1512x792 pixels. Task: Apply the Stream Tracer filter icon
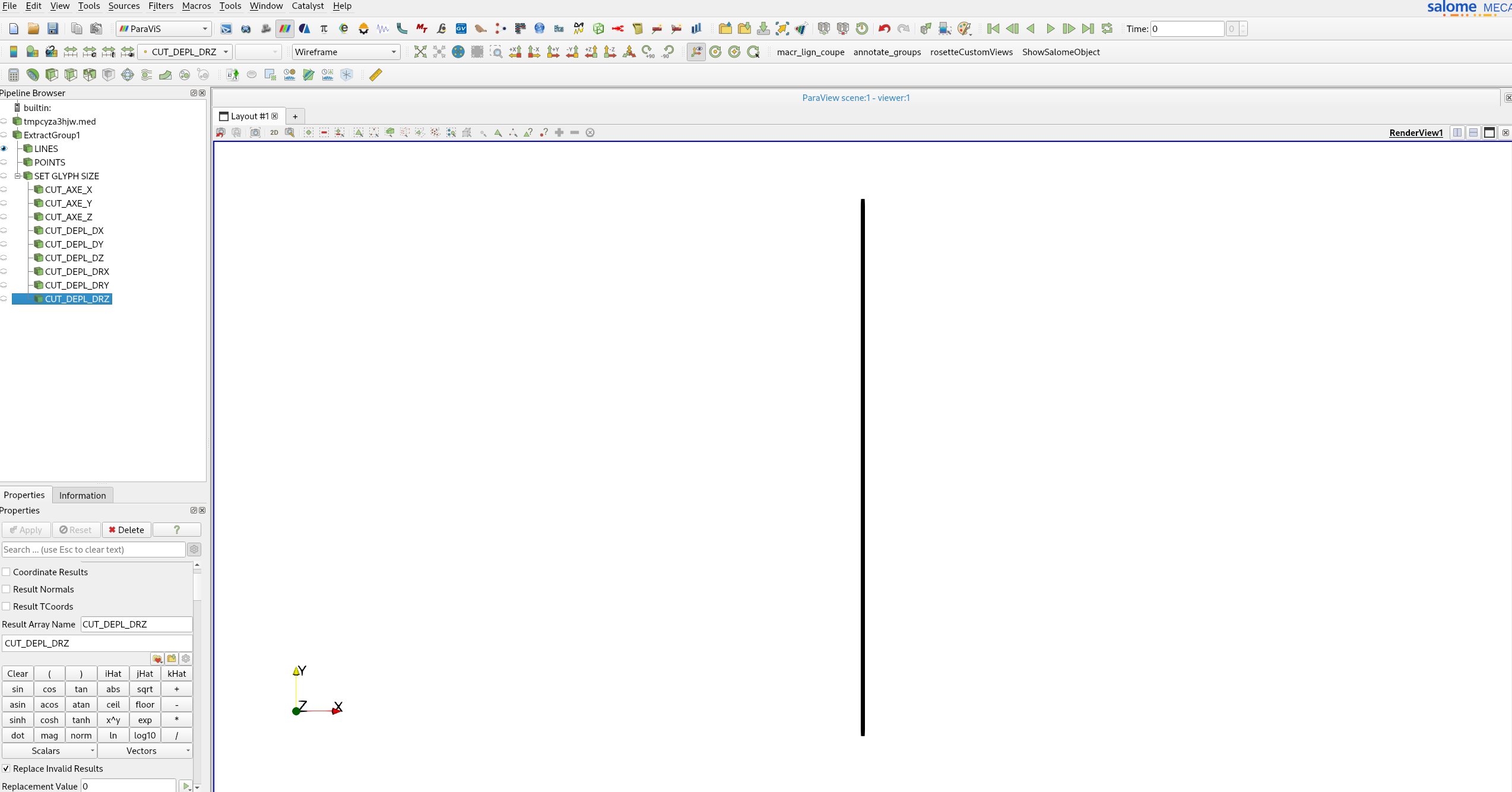coord(147,75)
